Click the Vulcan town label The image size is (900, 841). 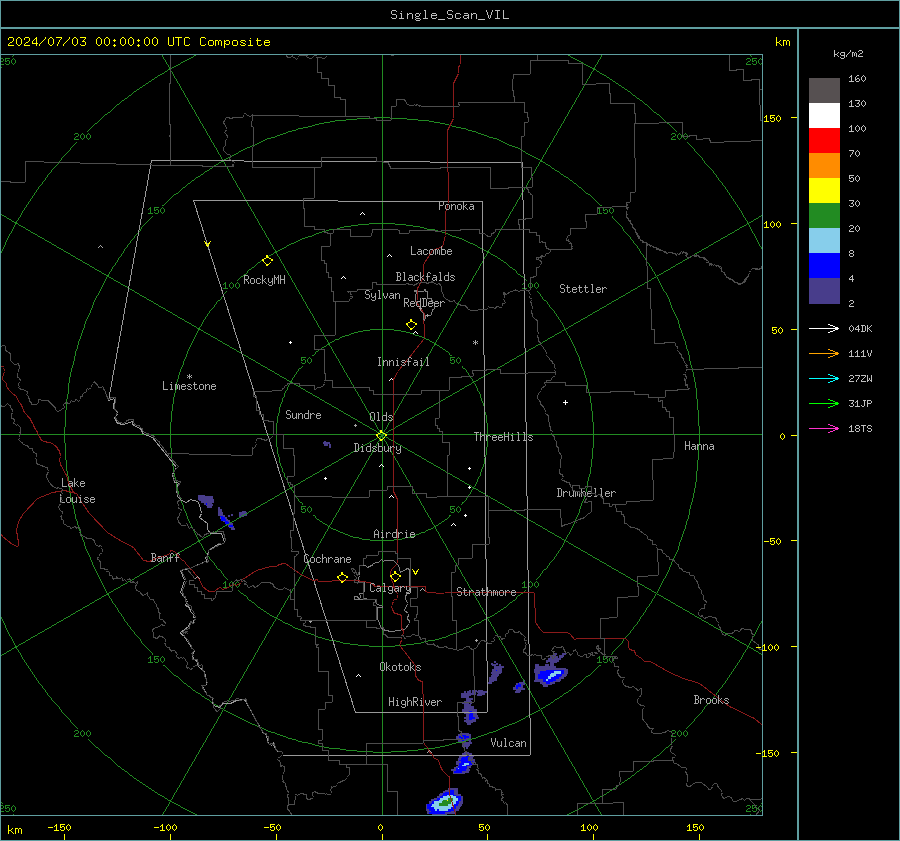[x=508, y=743]
